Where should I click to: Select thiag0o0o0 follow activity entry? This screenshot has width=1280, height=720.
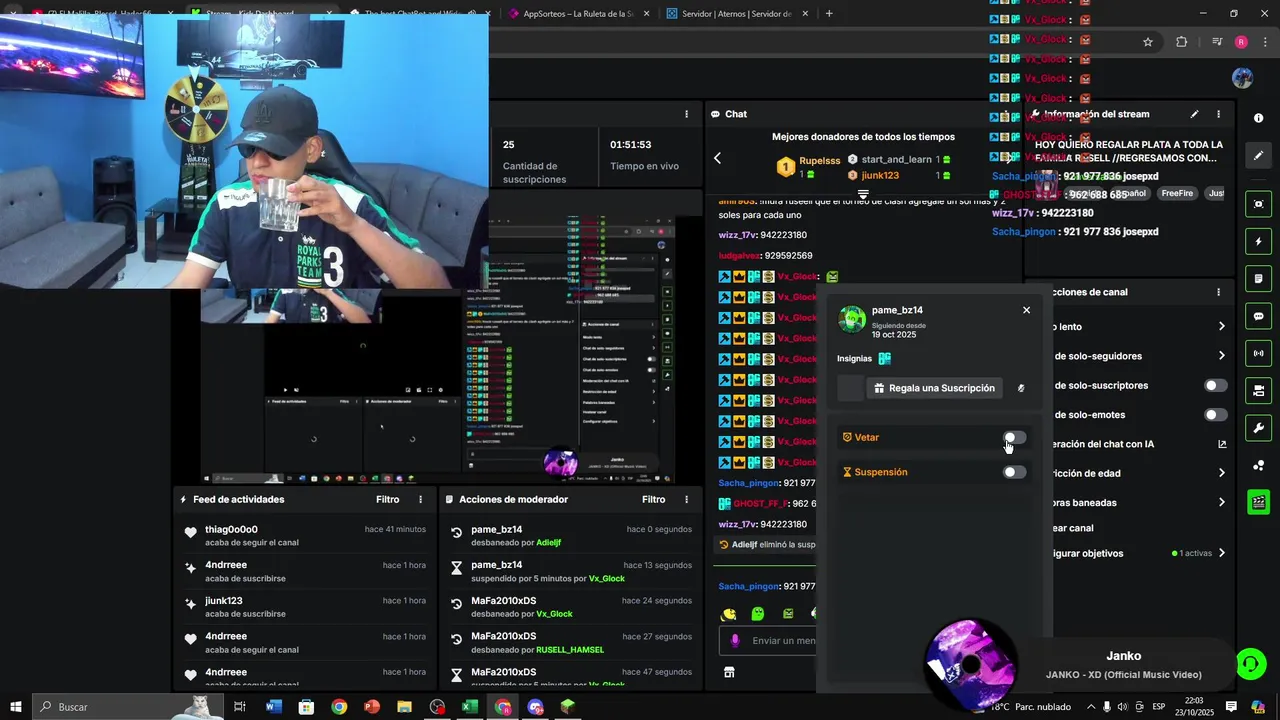point(304,536)
